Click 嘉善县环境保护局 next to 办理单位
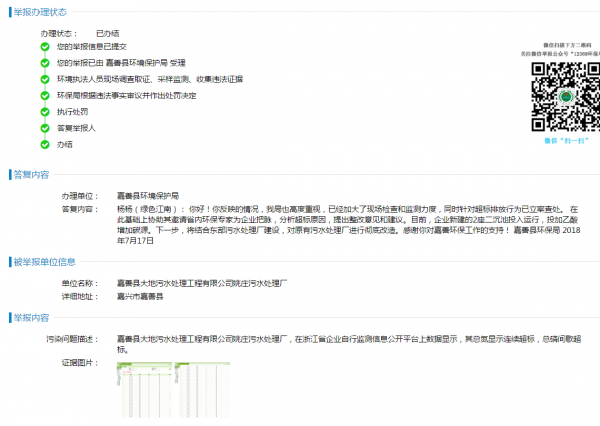Screen dimensions: 600x426 pos(148,196)
